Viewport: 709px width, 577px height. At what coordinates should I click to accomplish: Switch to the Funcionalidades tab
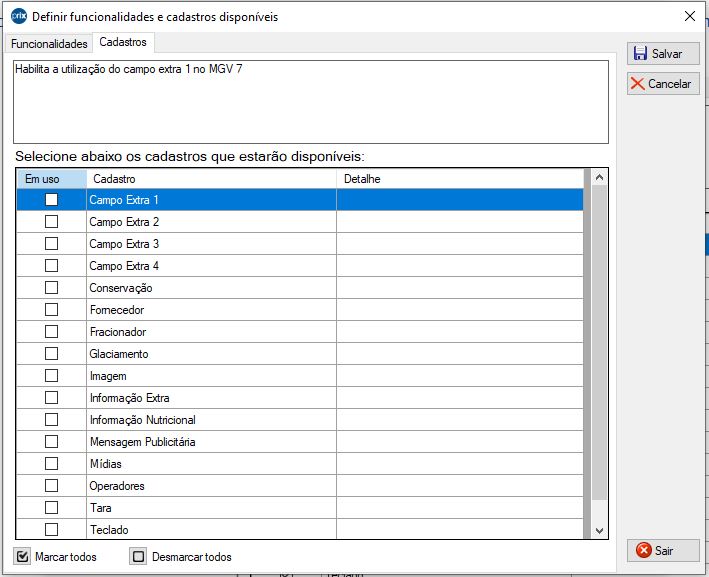tap(49, 44)
